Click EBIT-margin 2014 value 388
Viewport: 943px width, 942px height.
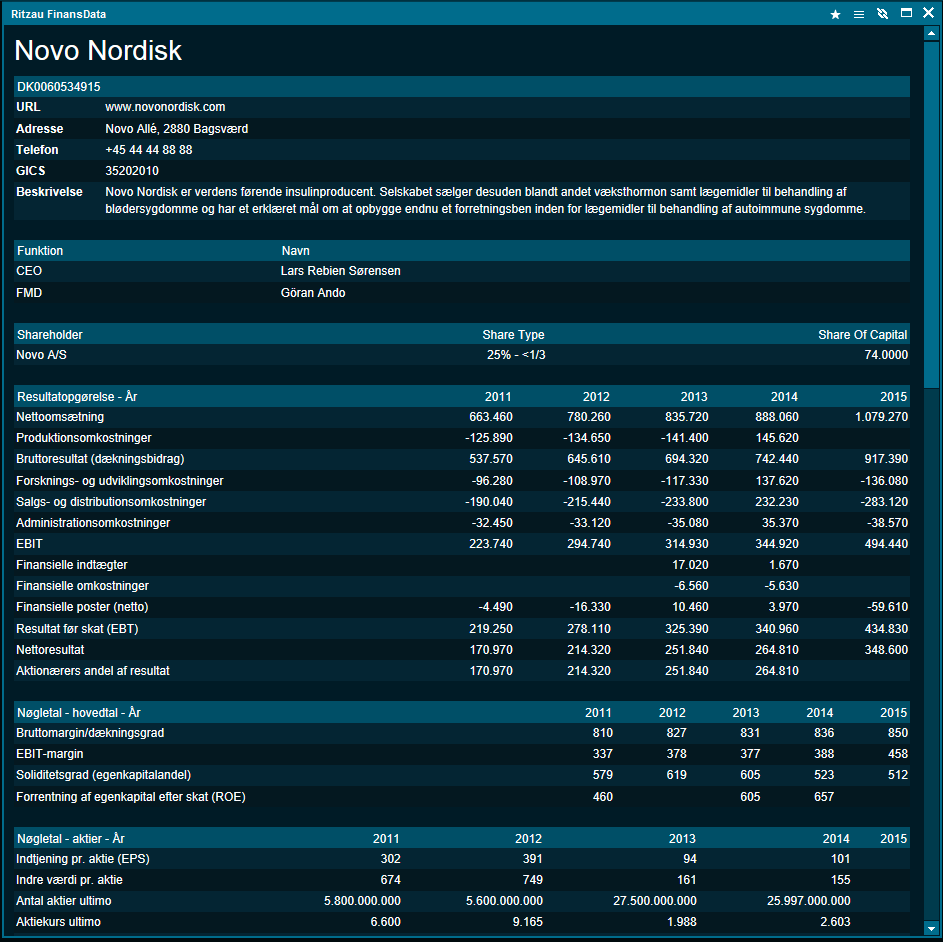(x=824, y=754)
